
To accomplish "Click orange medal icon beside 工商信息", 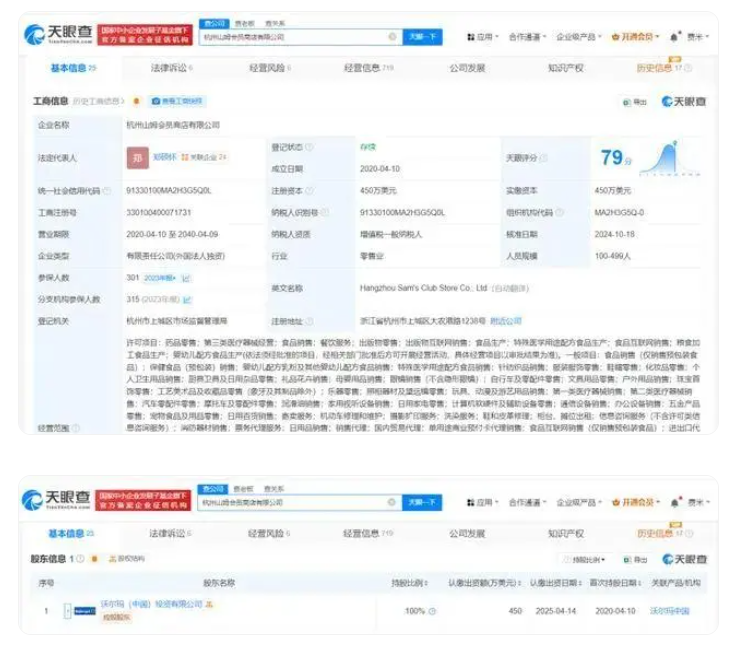I will point(137,101).
